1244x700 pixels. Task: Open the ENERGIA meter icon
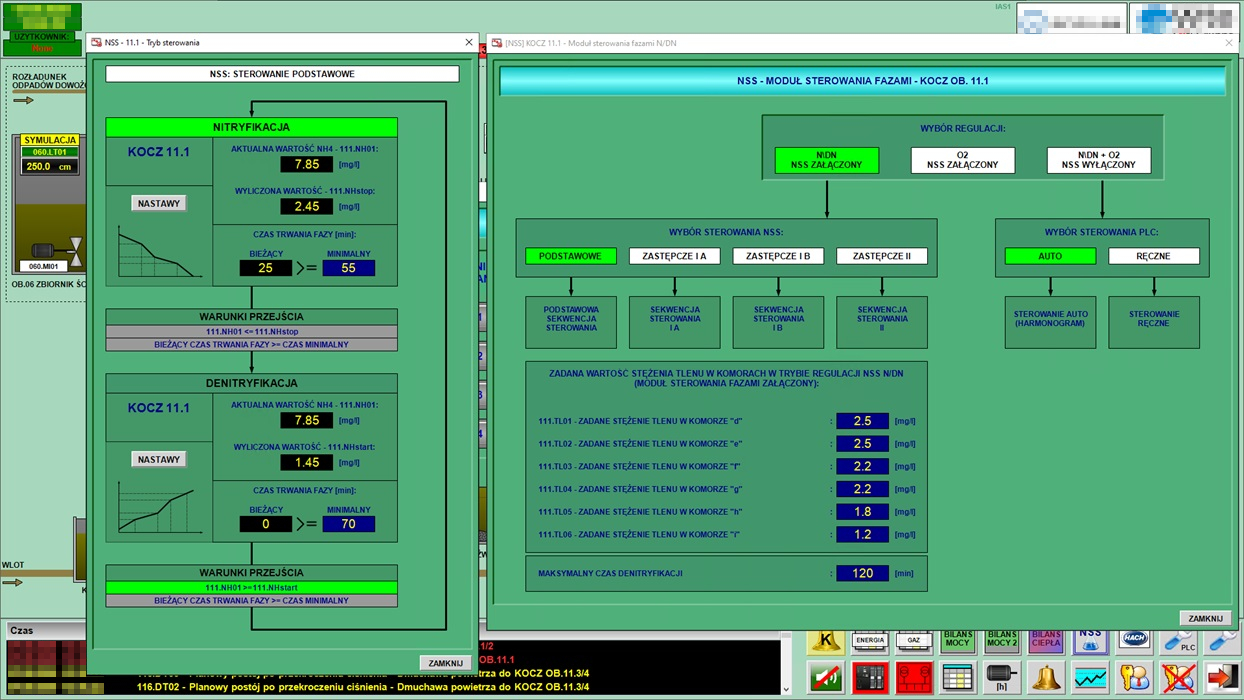869,641
